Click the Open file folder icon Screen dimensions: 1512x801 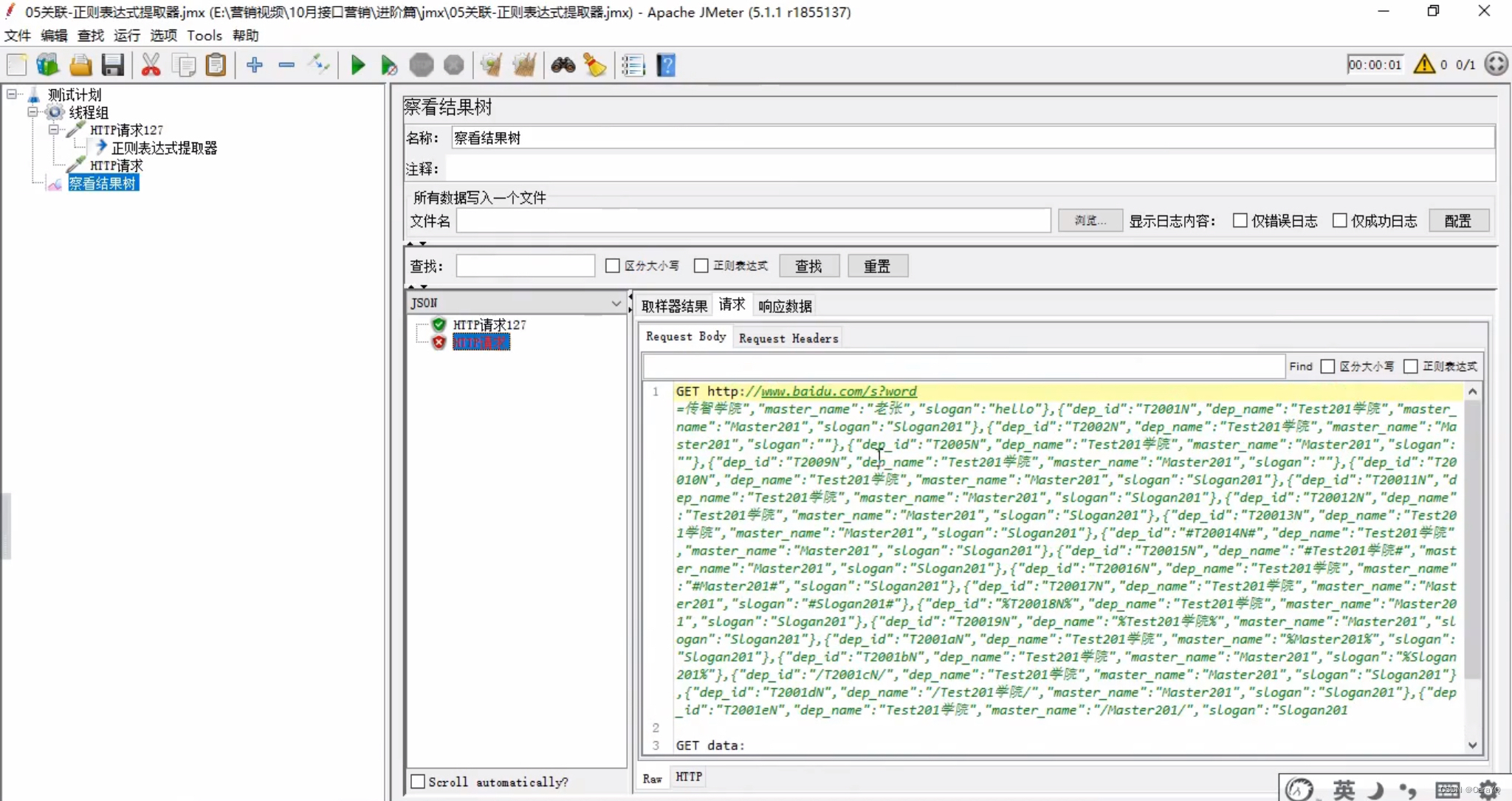pos(80,65)
